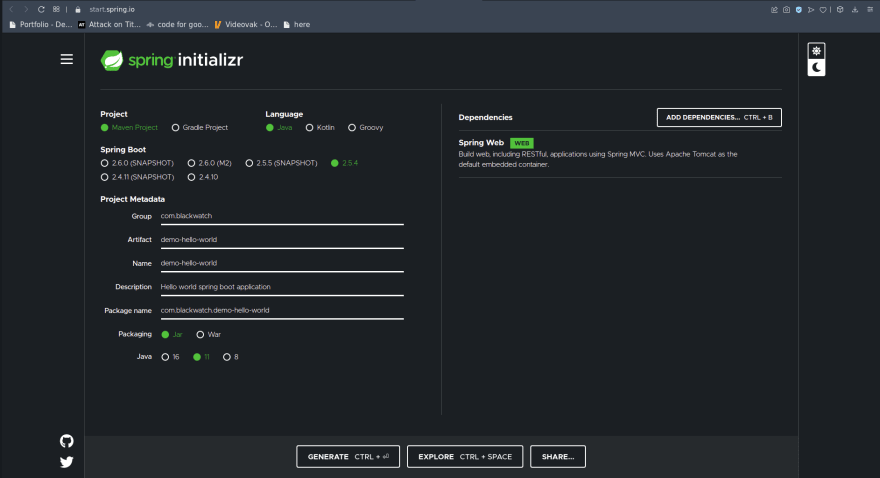Open the speed dial grid icon

tap(56, 10)
